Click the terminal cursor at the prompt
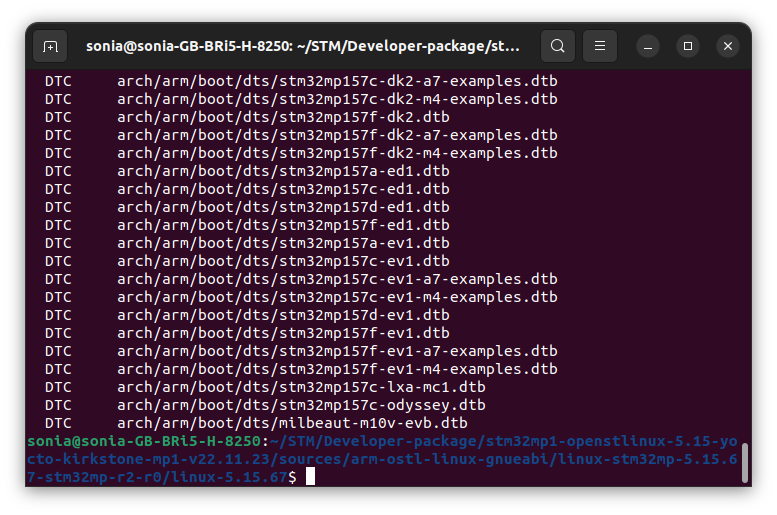This screenshot has height=515, width=777. pos(310,476)
